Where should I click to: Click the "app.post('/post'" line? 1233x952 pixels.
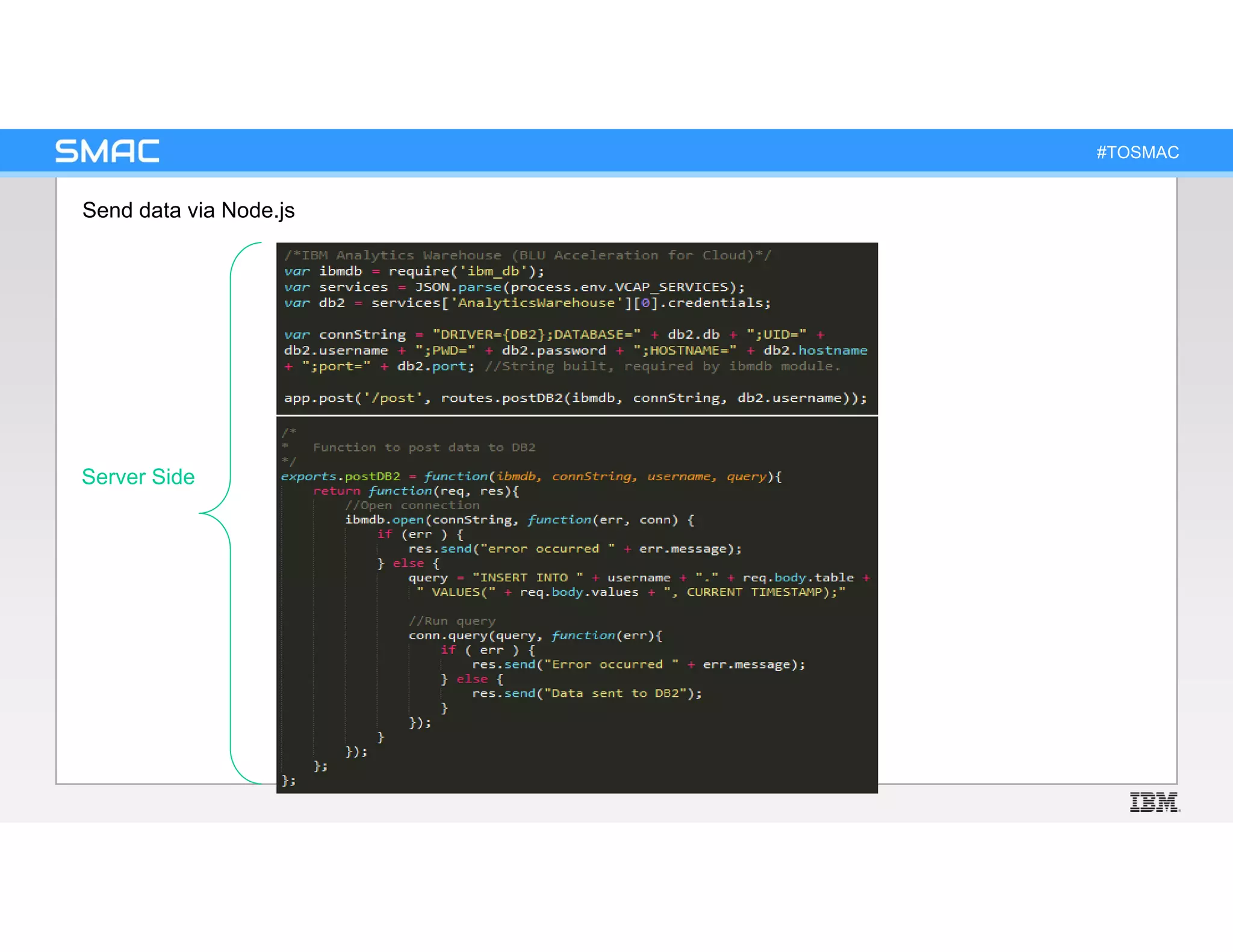[x=576, y=398]
